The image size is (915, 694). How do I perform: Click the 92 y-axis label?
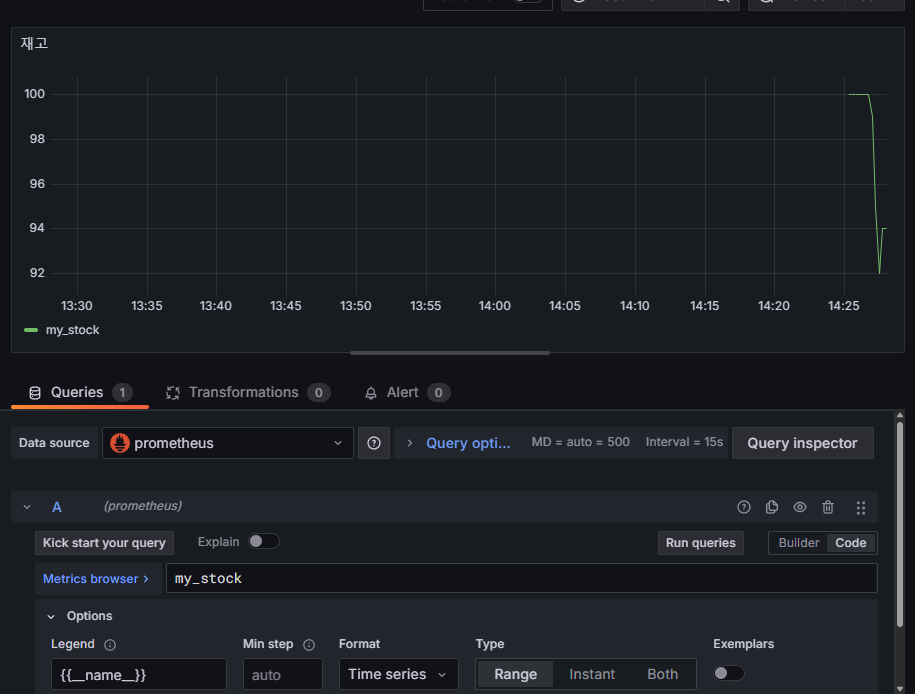[37, 273]
